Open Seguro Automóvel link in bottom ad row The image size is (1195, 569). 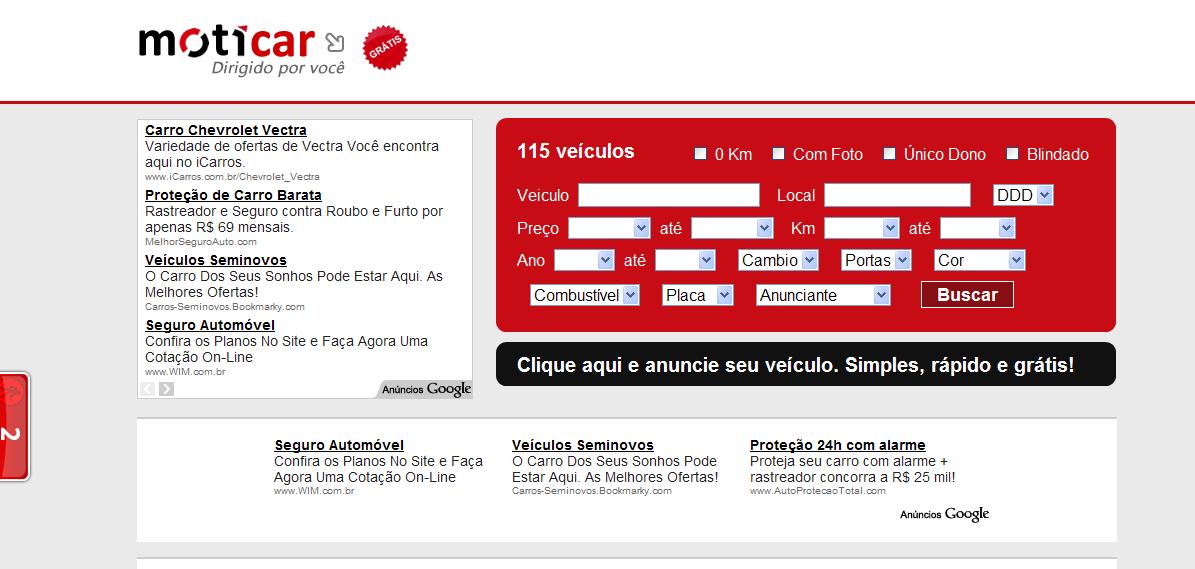[339, 445]
